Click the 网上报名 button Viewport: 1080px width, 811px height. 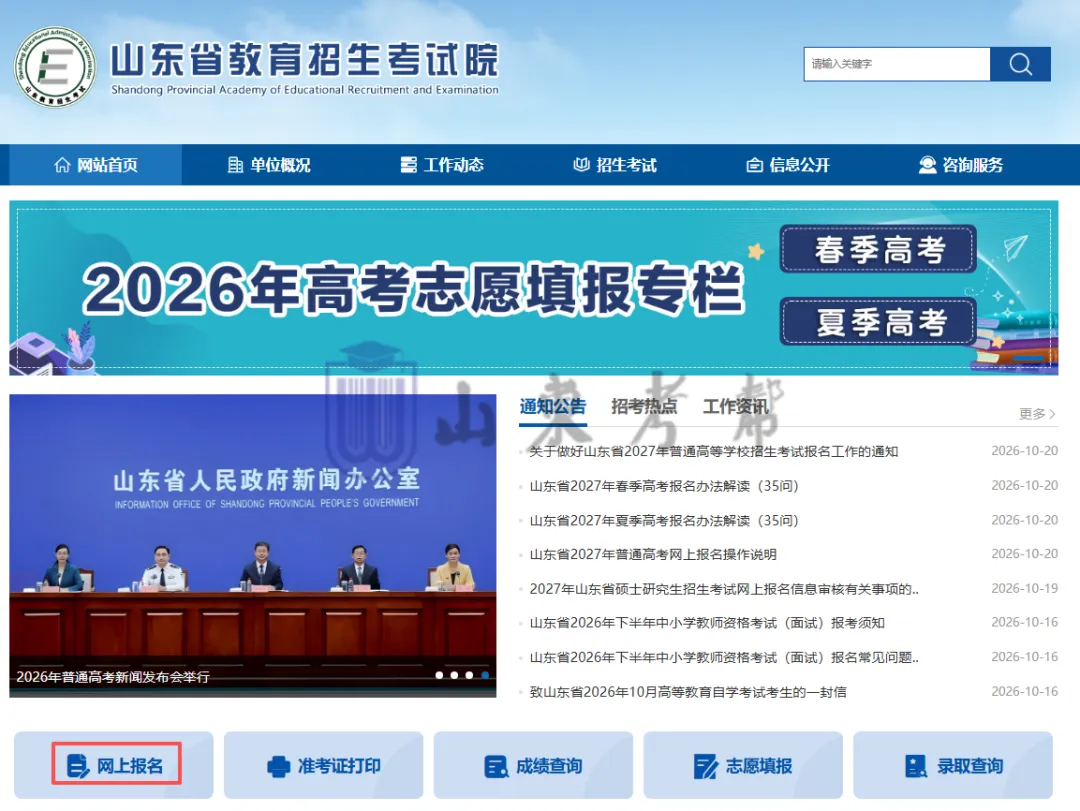coord(114,765)
